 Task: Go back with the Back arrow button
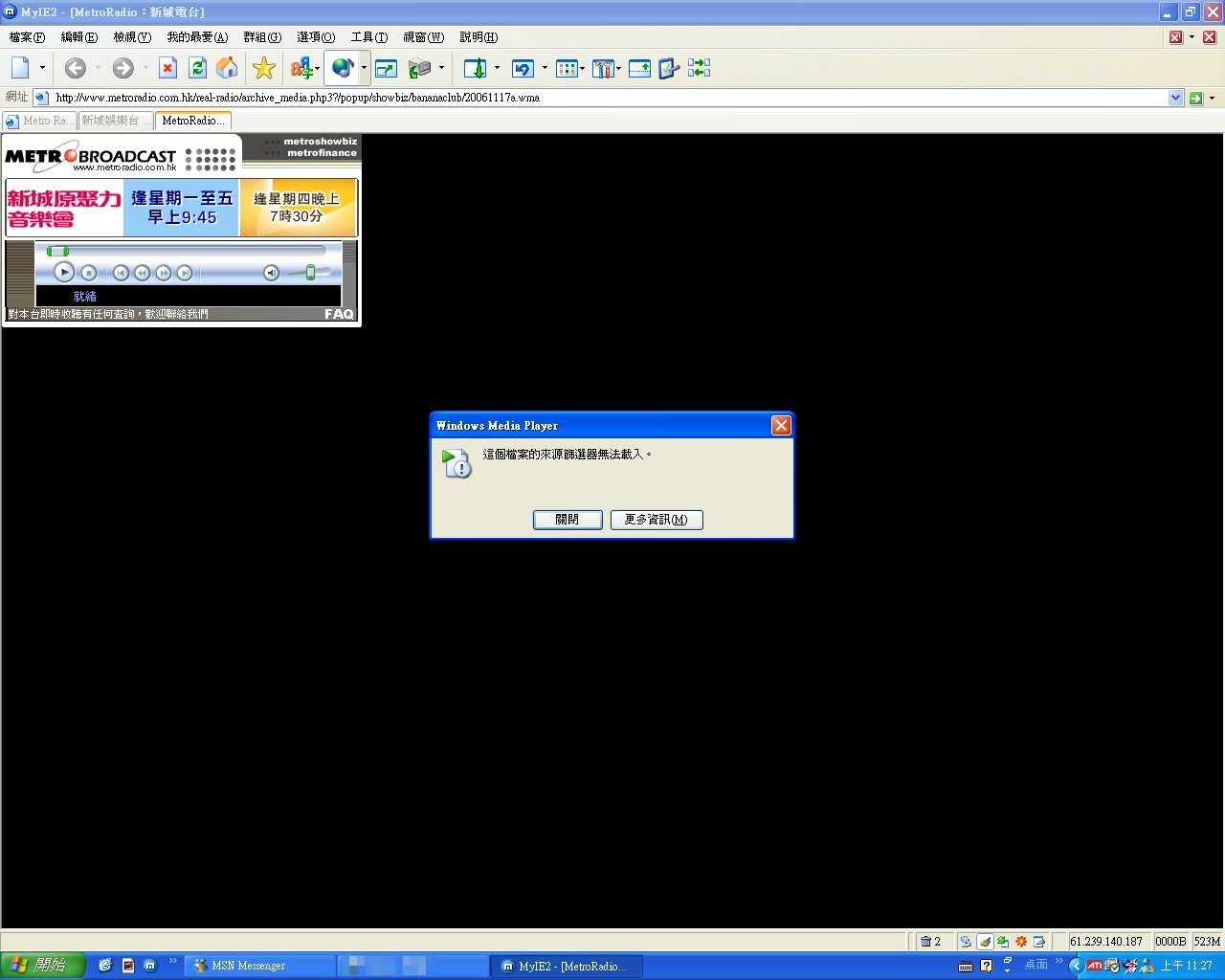76,68
